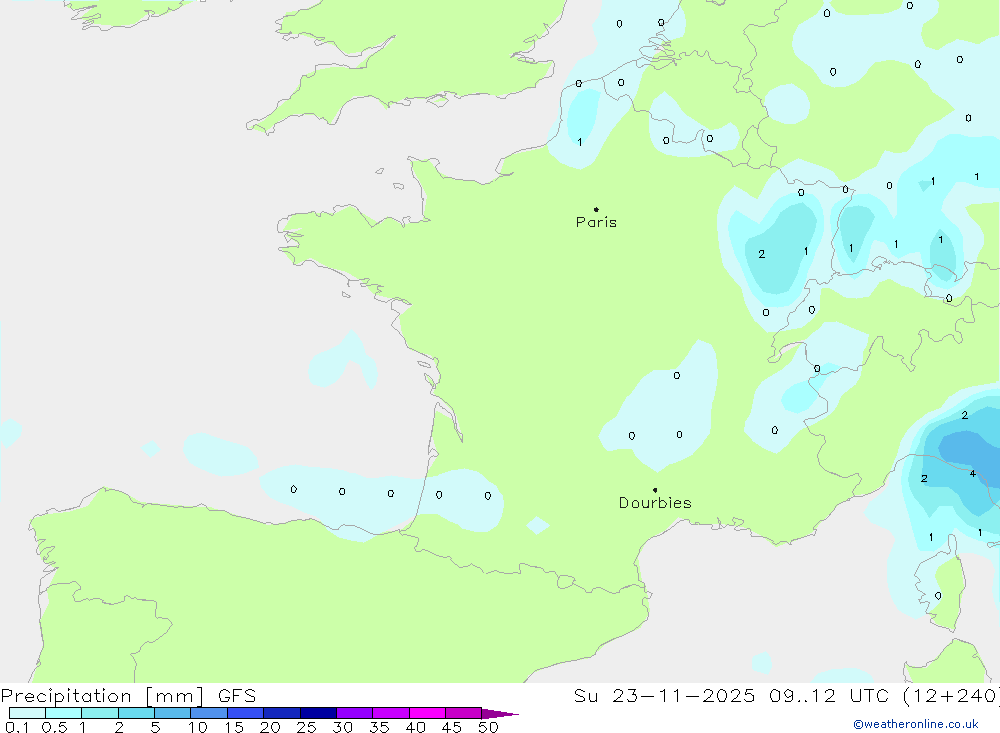Click the Dourbies location label

(x=655, y=503)
